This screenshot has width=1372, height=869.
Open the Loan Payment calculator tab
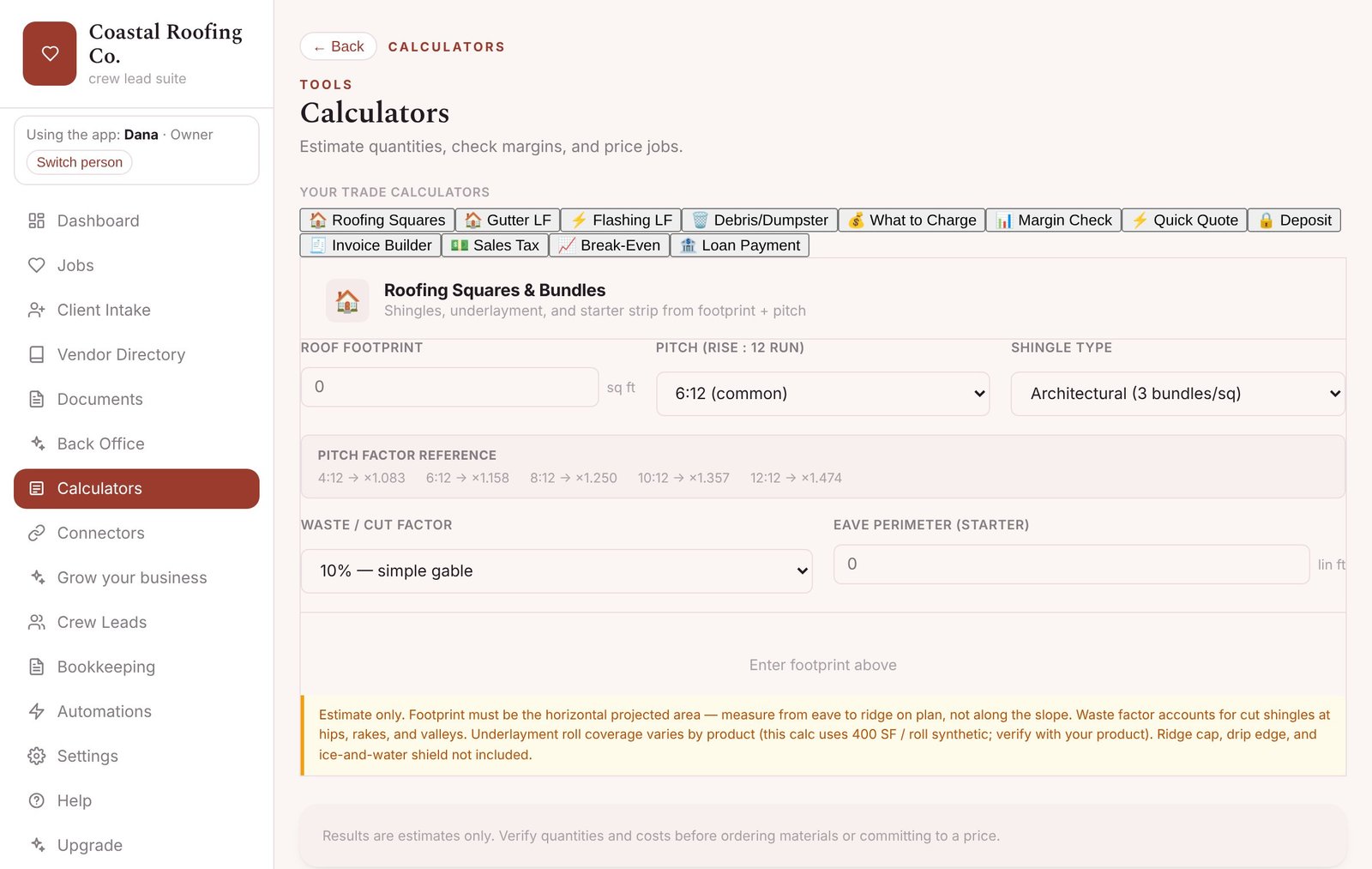point(739,245)
